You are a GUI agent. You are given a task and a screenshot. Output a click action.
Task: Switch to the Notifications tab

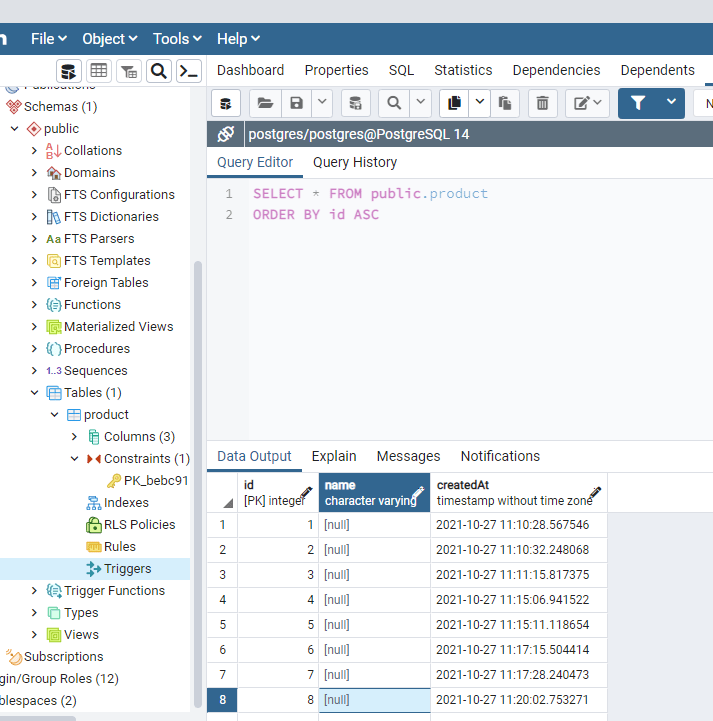(x=500, y=456)
